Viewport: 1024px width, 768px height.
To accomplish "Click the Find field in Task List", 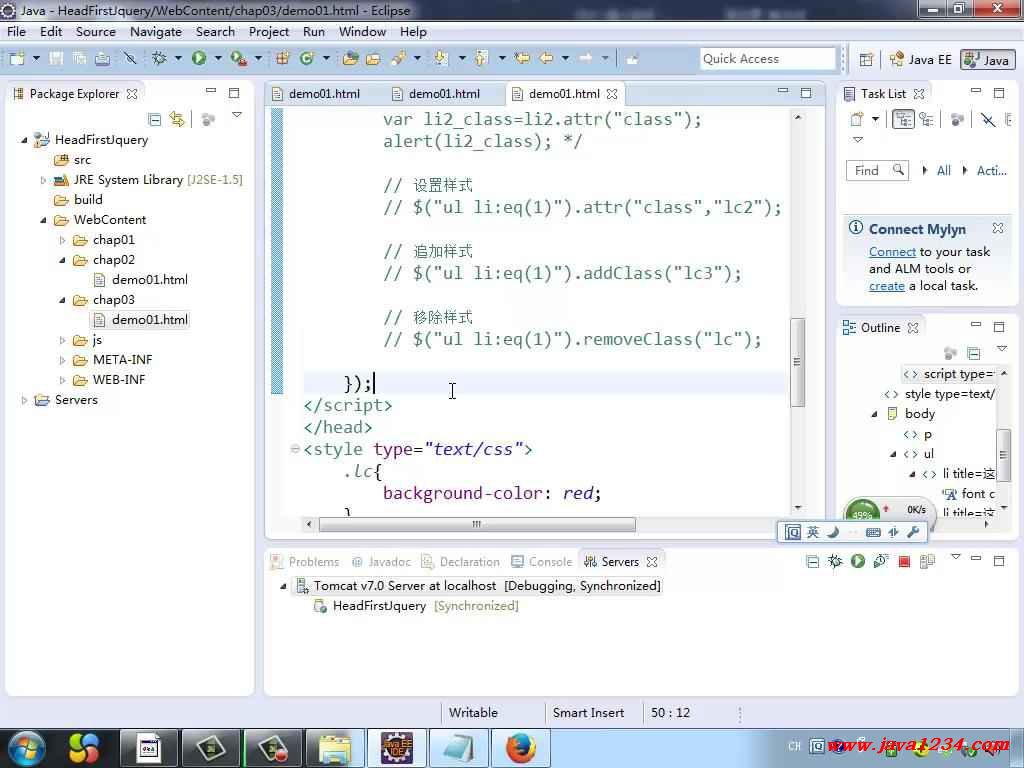I will point(877,170).
